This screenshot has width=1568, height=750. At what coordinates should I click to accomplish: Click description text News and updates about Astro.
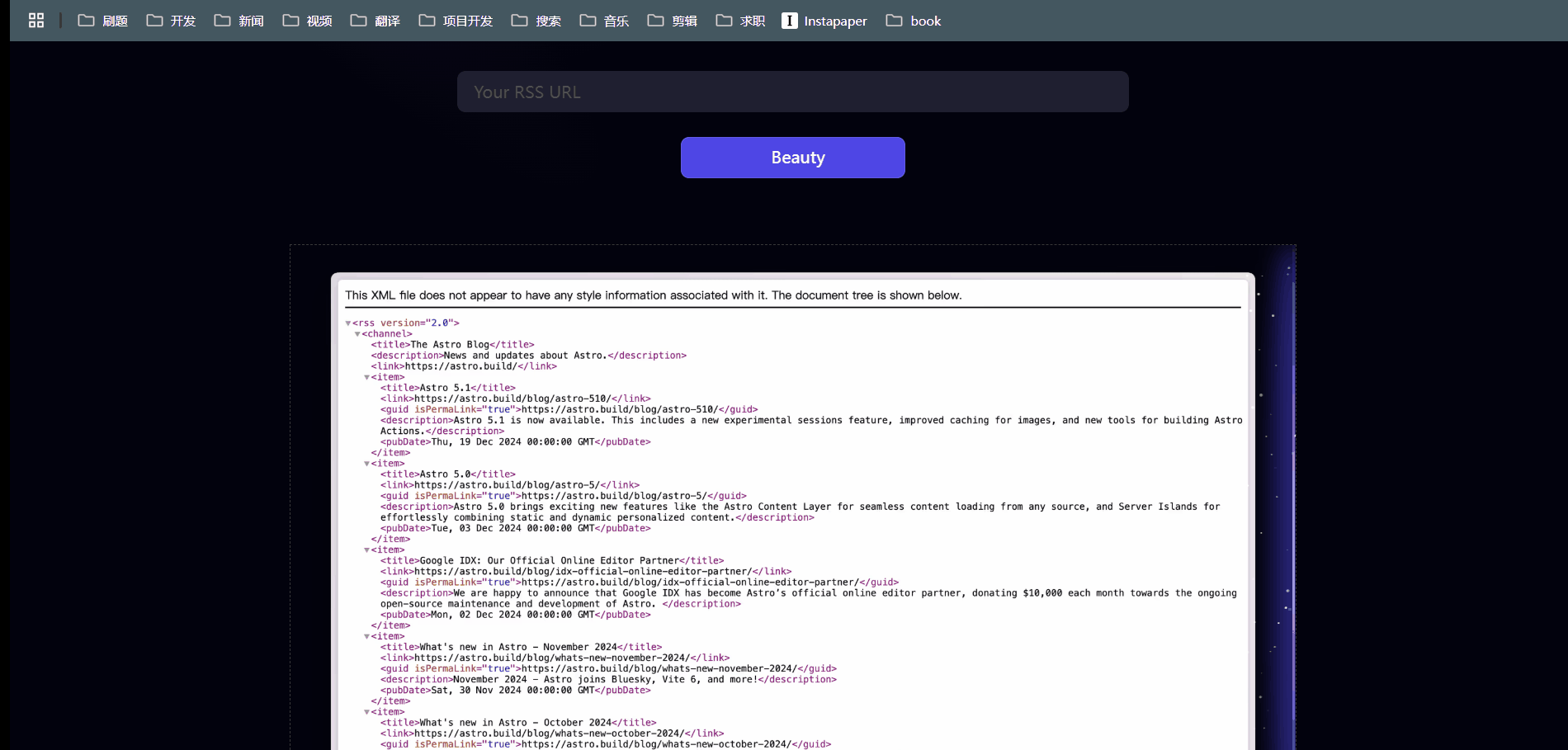pyautogui.click(x=526, y=356)
